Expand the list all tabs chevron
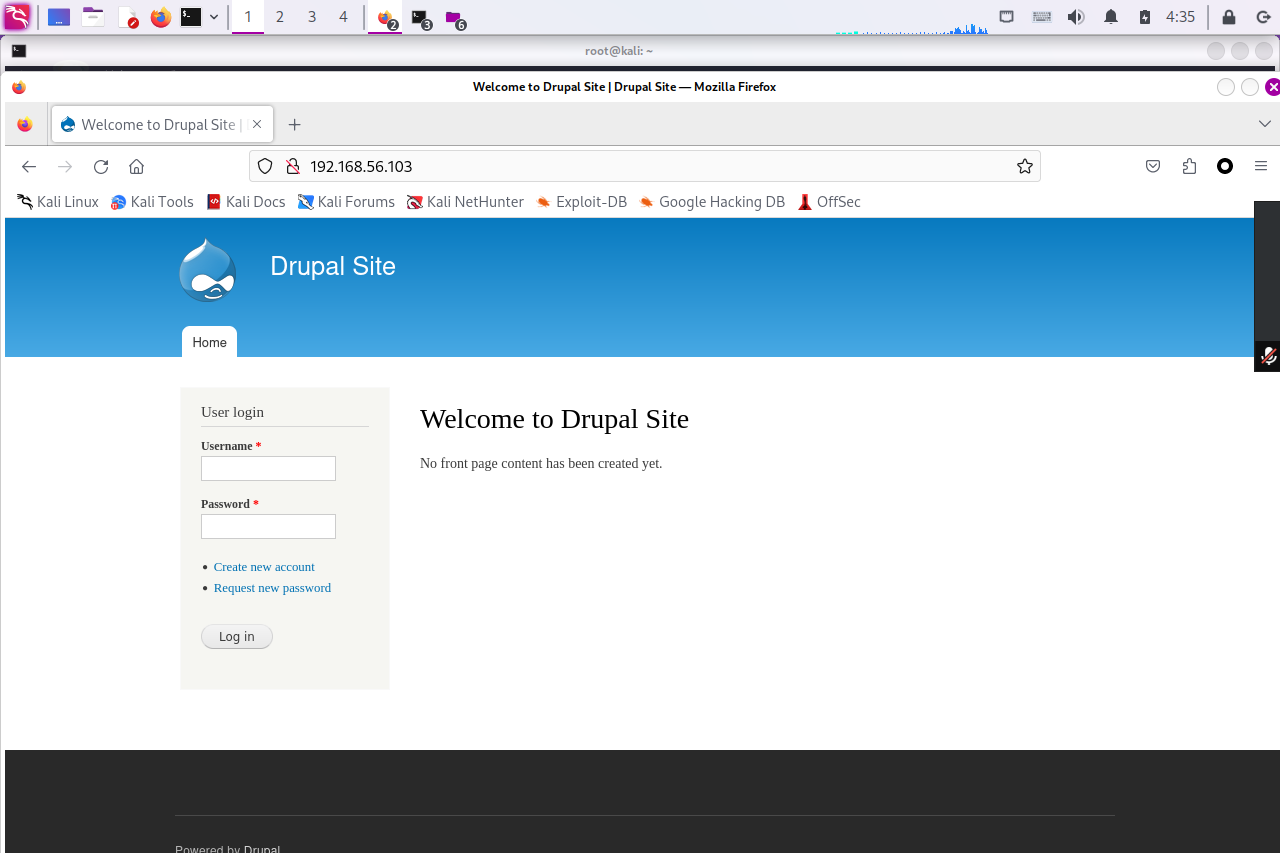 (x=1264, y=124)
